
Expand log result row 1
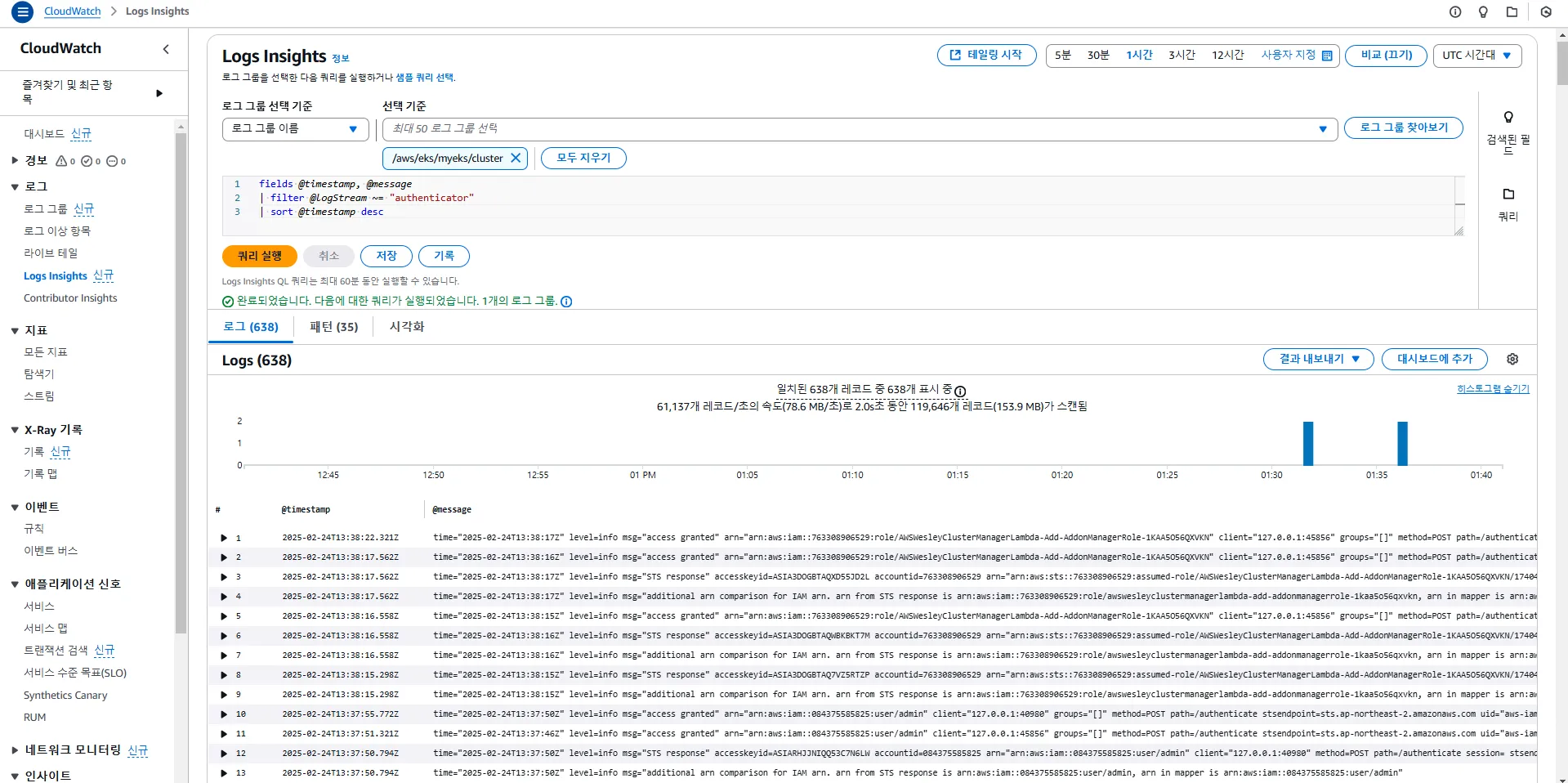point(224,538)
